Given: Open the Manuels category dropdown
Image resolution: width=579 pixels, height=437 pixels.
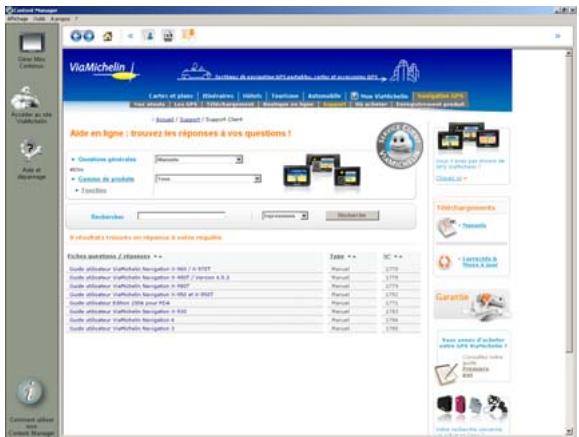Looking at the screenshot, I should pos(199,160).
